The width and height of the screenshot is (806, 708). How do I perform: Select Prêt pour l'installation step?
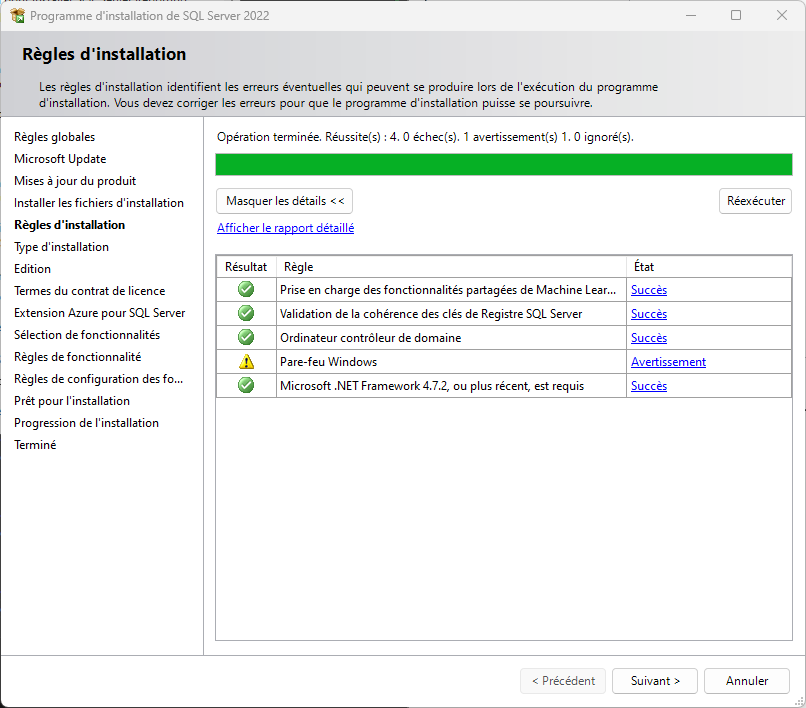(72, 401)
